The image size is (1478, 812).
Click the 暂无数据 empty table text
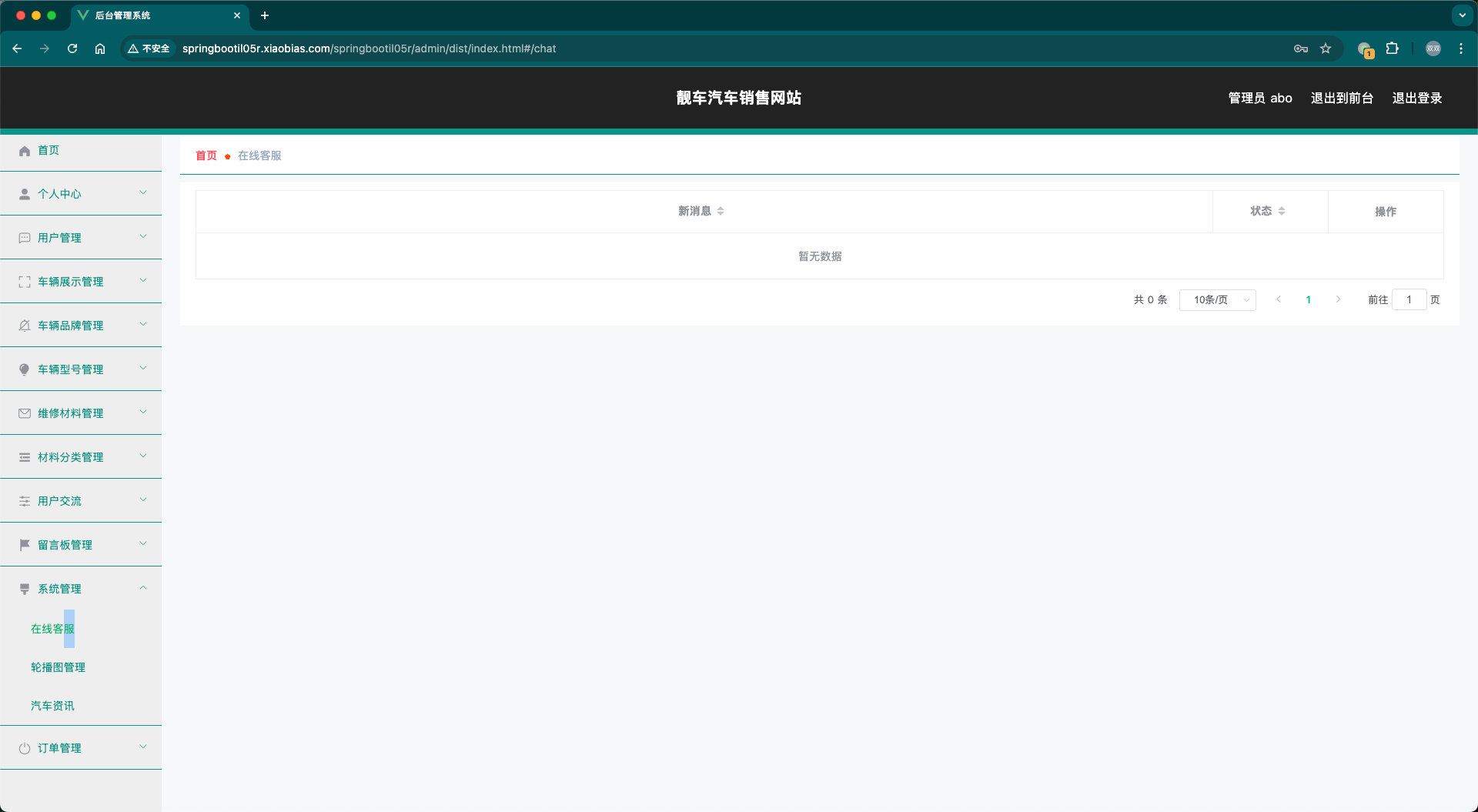[x=820, y=256]
